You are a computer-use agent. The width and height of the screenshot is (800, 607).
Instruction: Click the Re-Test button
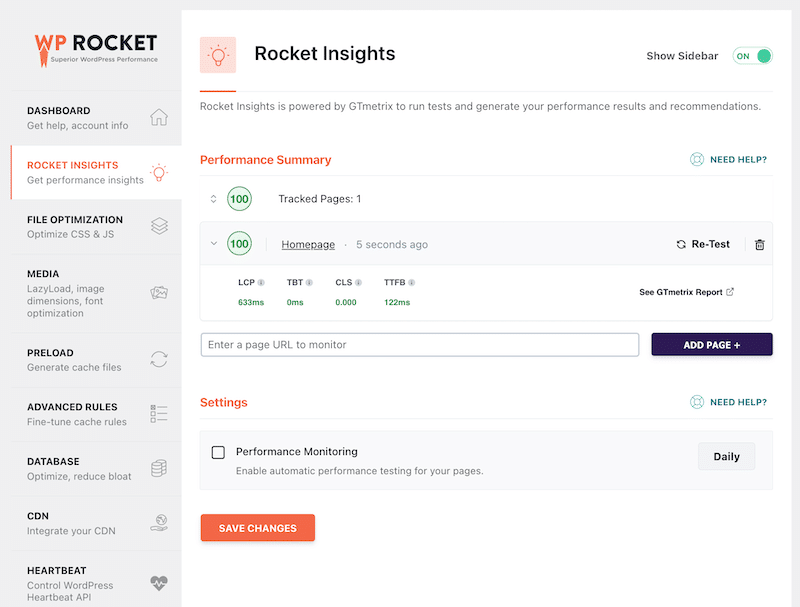(x=703, y=244)
